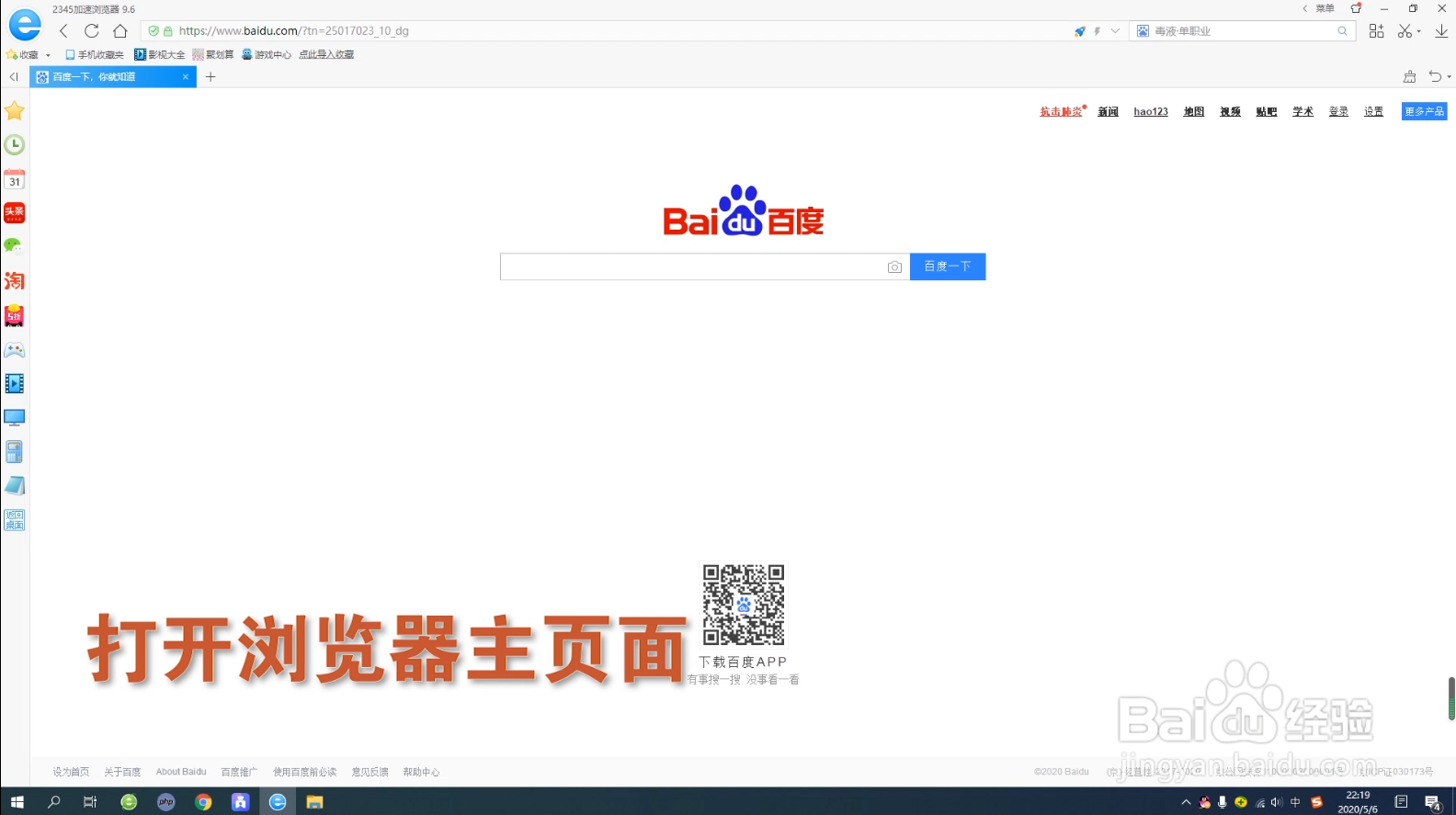Open Windows Start menu
Screen dimensions: 1456x815
coord(17,801)
